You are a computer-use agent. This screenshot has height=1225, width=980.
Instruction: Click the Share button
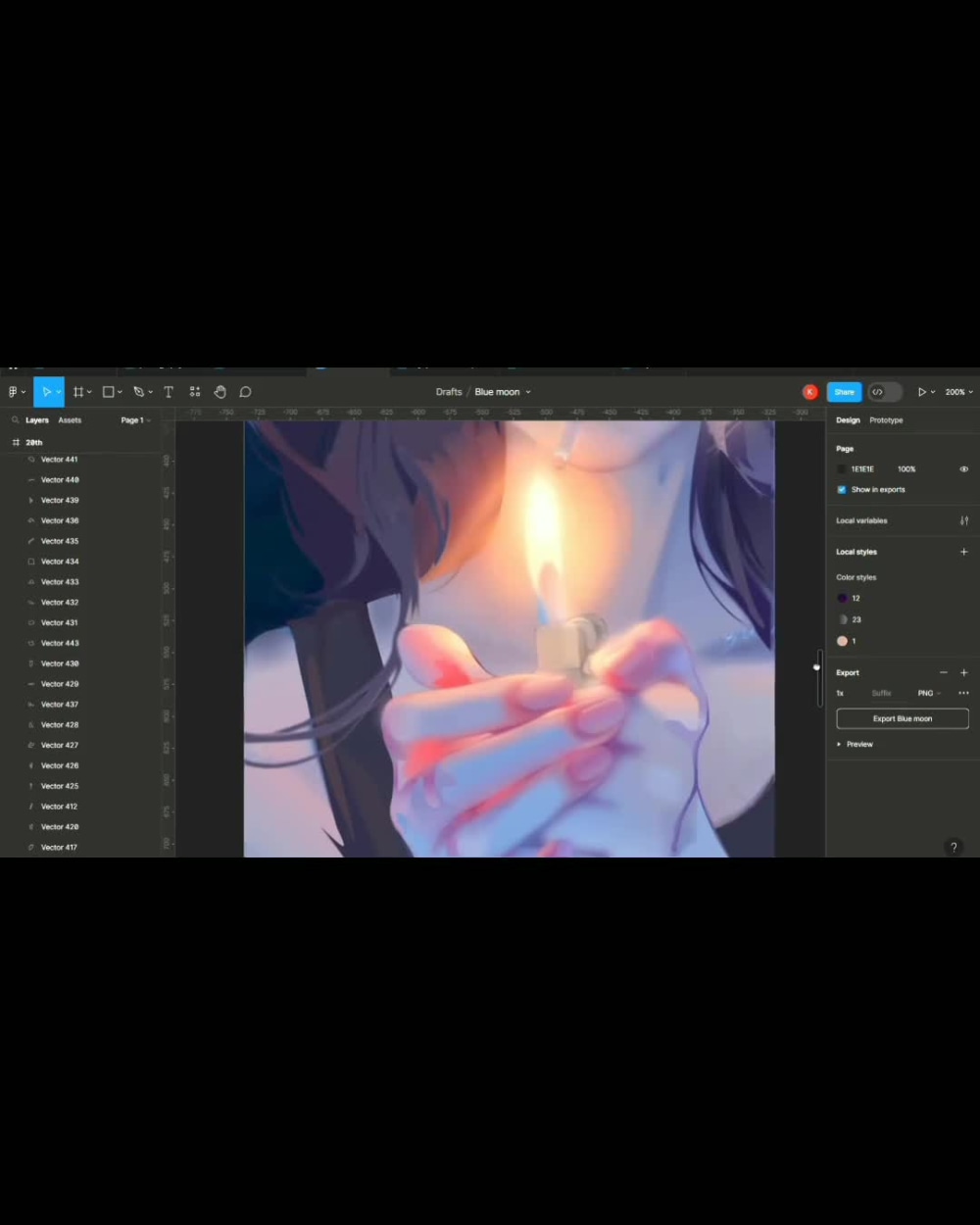844,392
